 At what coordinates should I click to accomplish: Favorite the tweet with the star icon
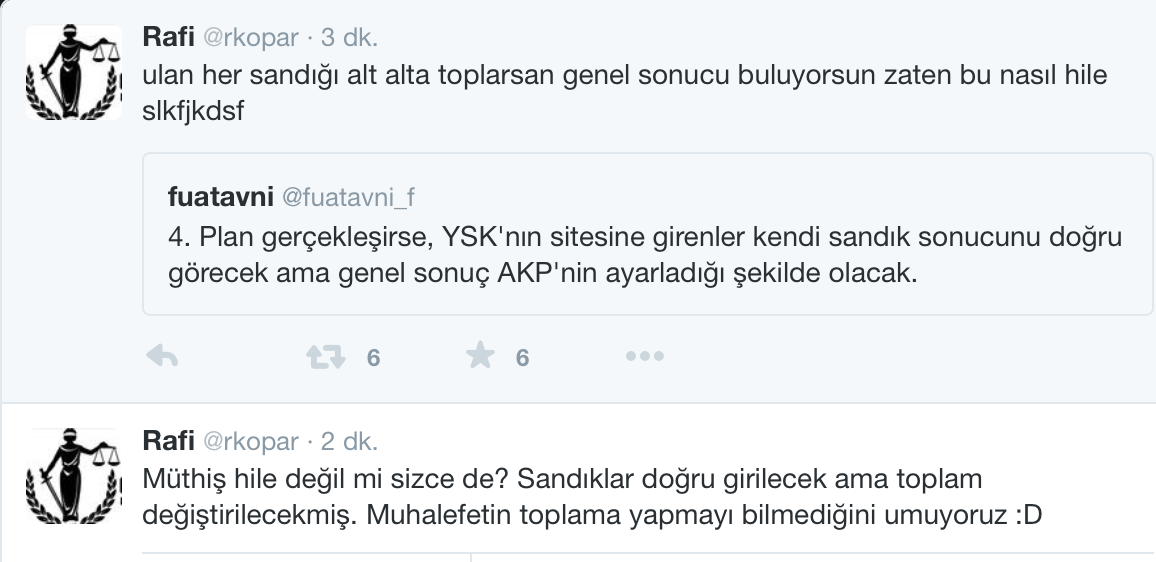click(x=481, y=356)
